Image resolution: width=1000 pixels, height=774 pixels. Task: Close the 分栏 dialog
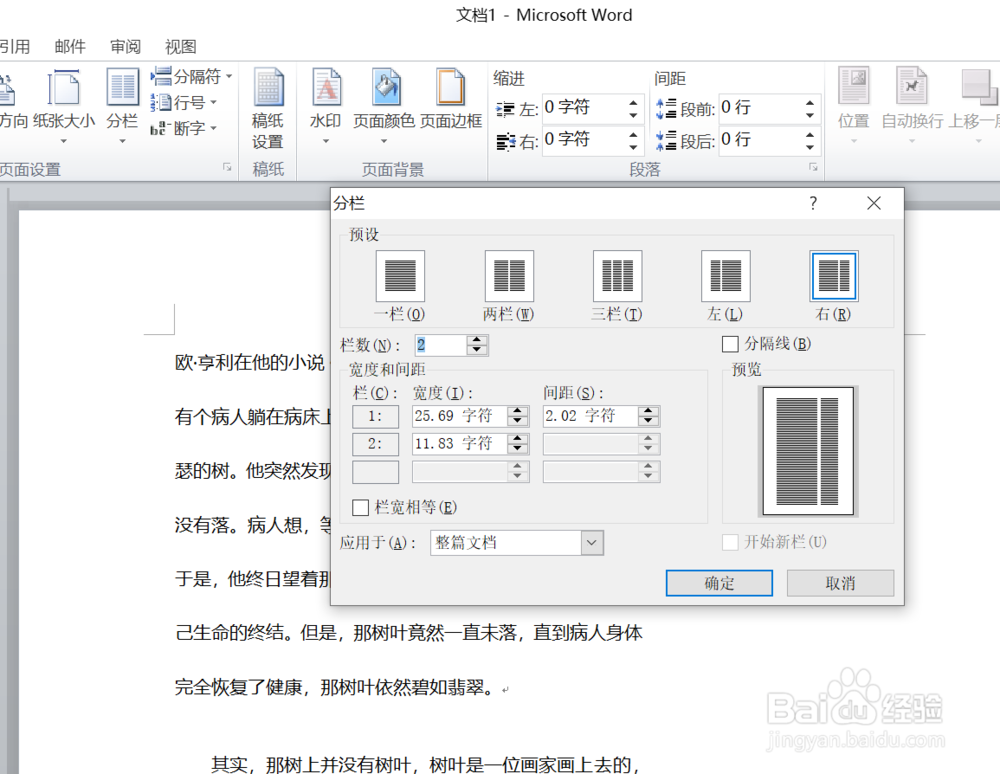click(x=874, y=203)
